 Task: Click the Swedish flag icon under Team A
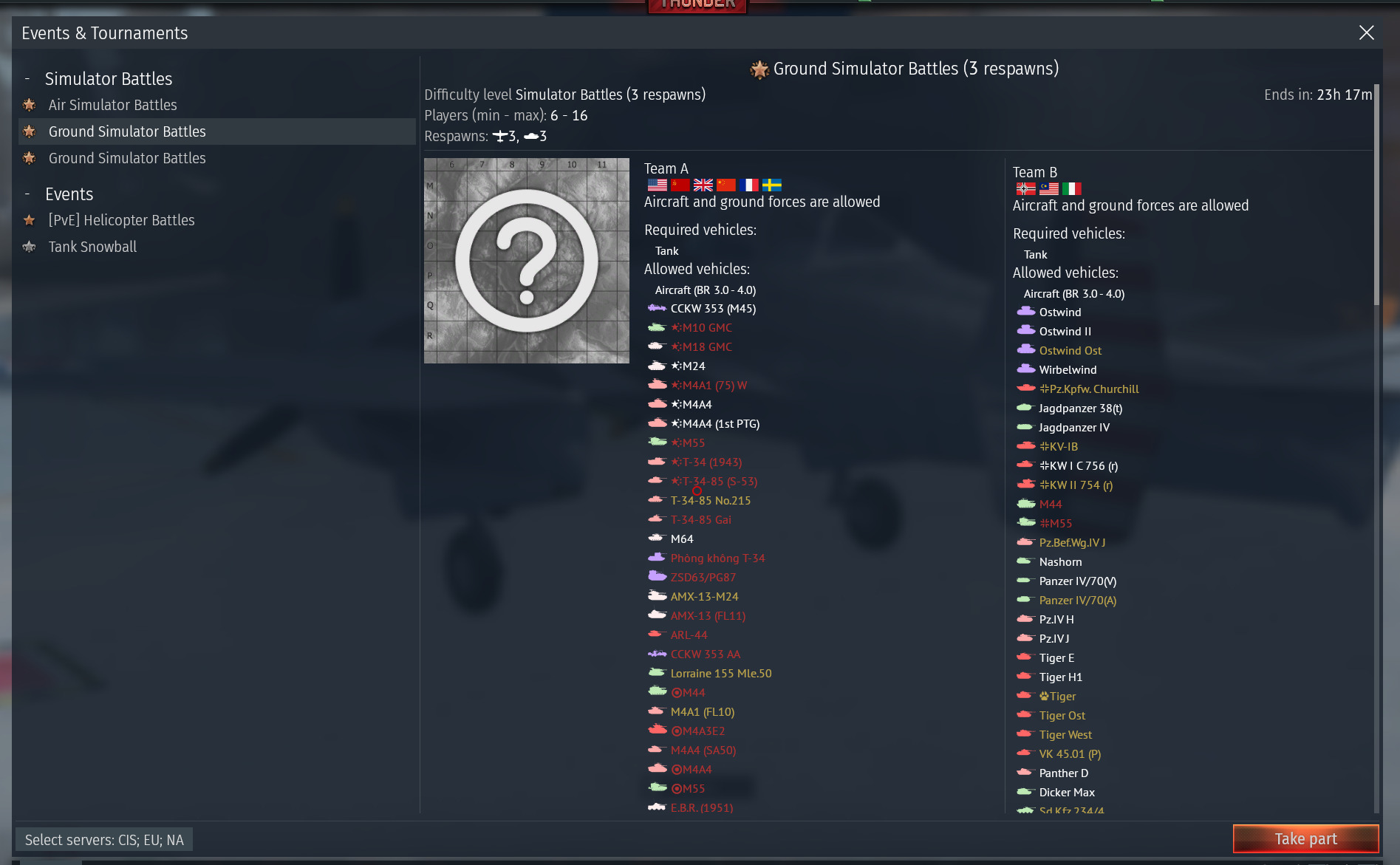772,185
